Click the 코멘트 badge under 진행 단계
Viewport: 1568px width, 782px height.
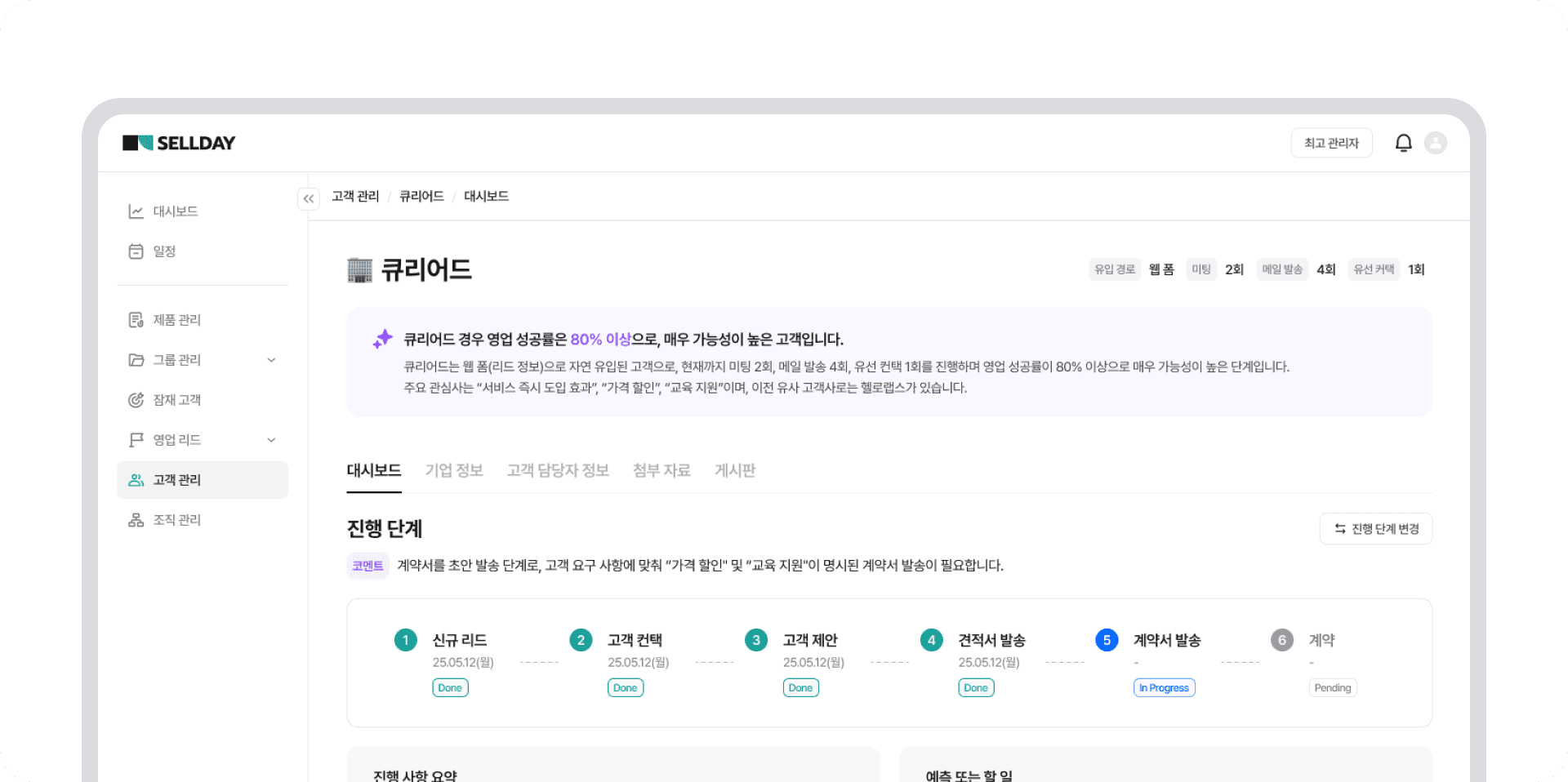367,566
